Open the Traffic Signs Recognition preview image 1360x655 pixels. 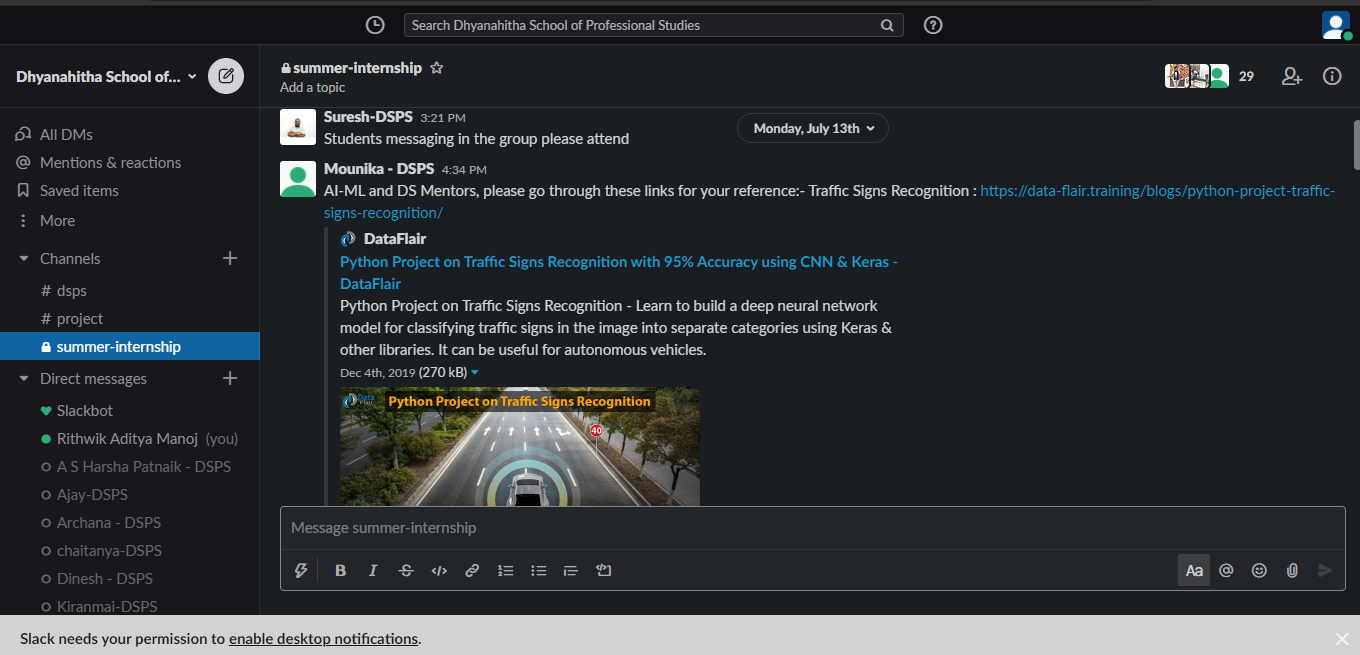520,447
